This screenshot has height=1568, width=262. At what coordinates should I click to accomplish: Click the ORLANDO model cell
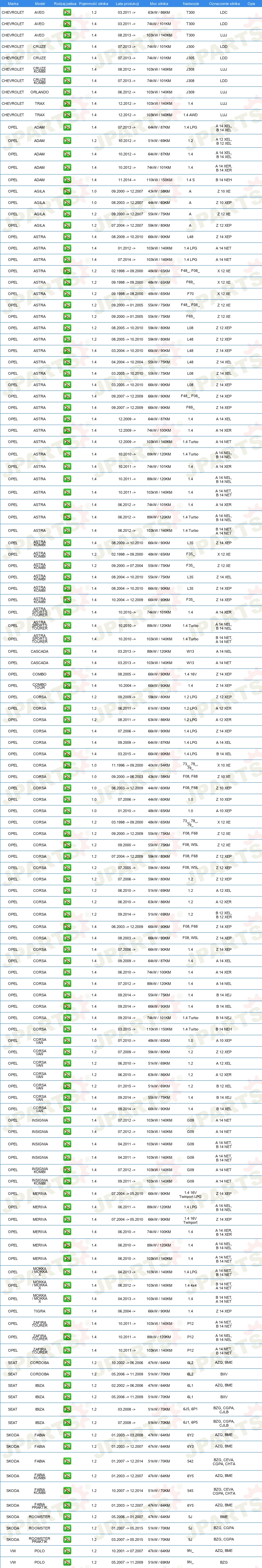pyautogui.click(x=40, y=92)
